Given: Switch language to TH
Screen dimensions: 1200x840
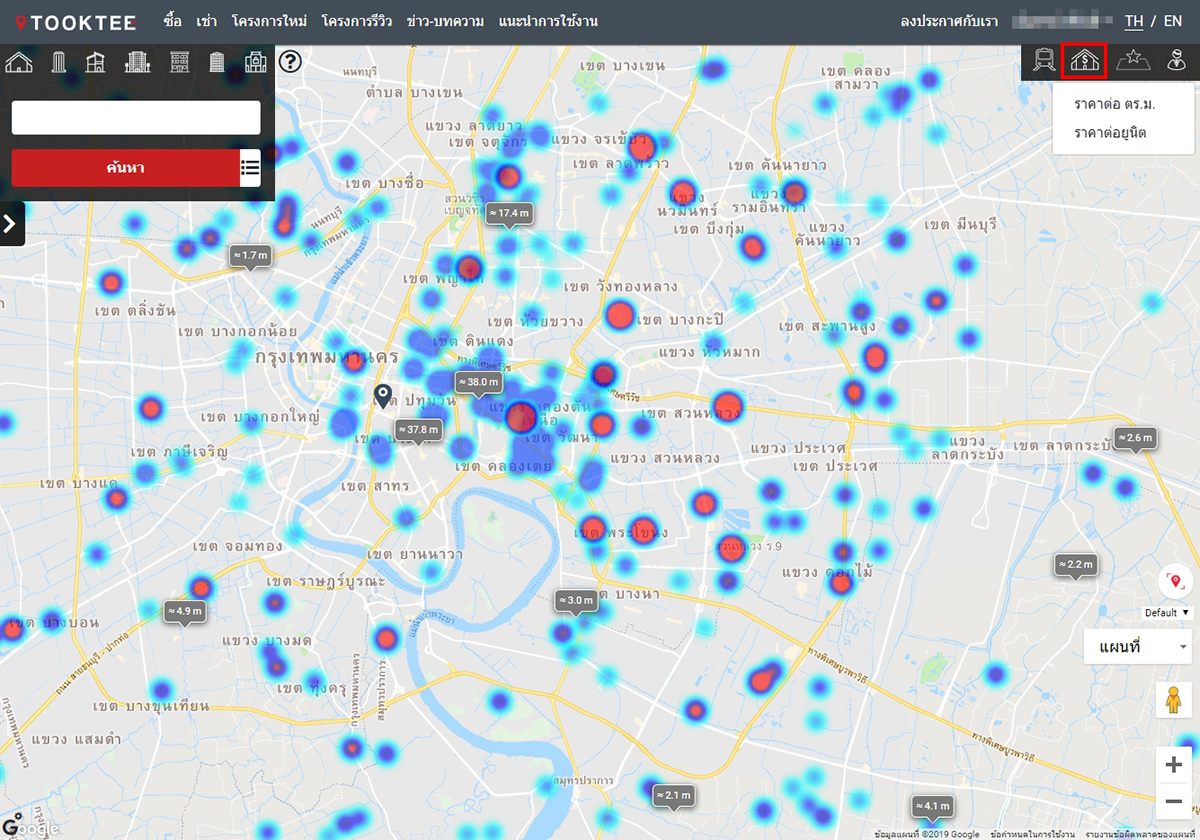Looking at the screenshot, I should [x=1133, y=21].
